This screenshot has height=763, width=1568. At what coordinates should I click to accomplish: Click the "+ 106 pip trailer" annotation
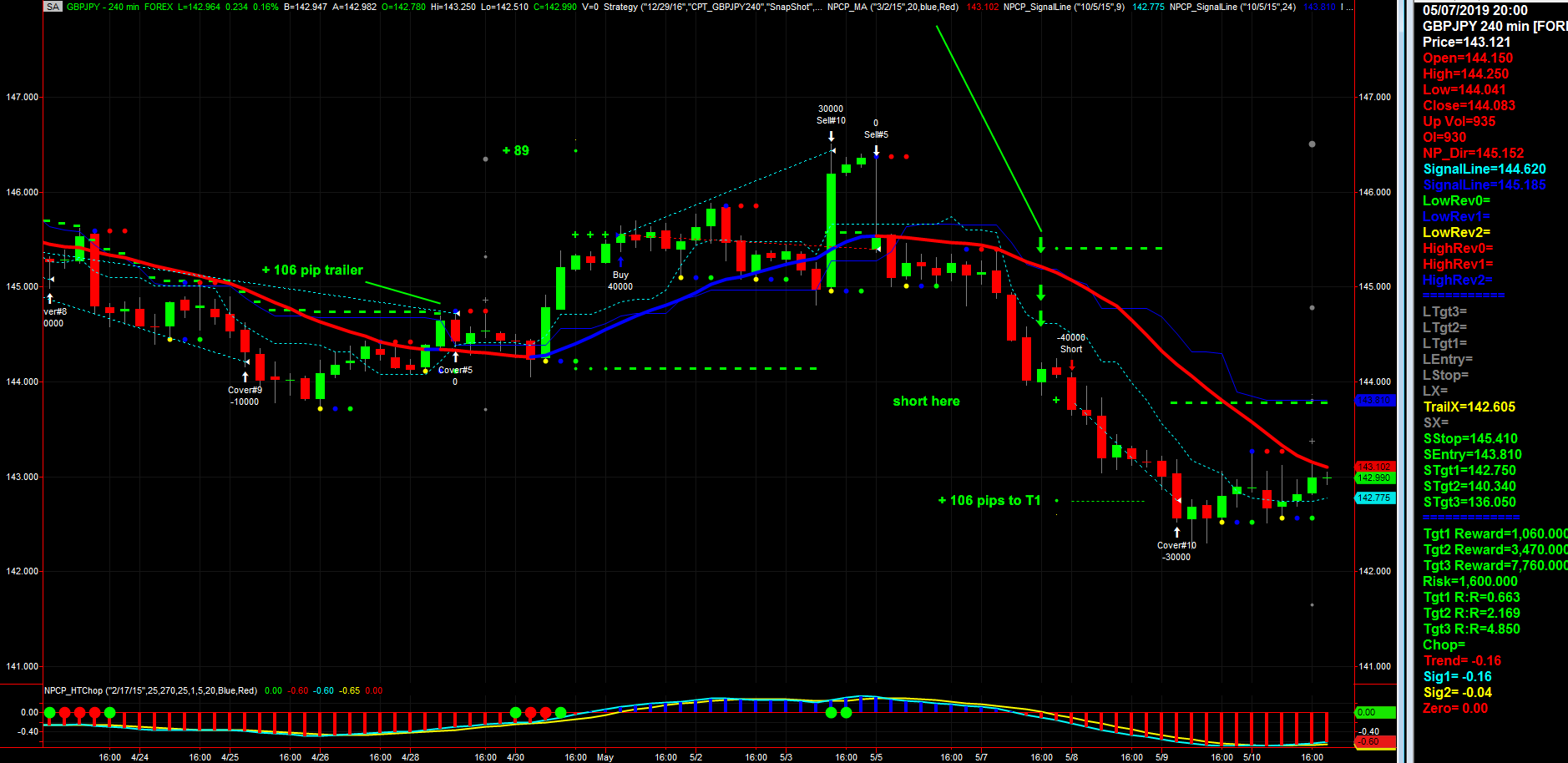(x=312, y=270)
